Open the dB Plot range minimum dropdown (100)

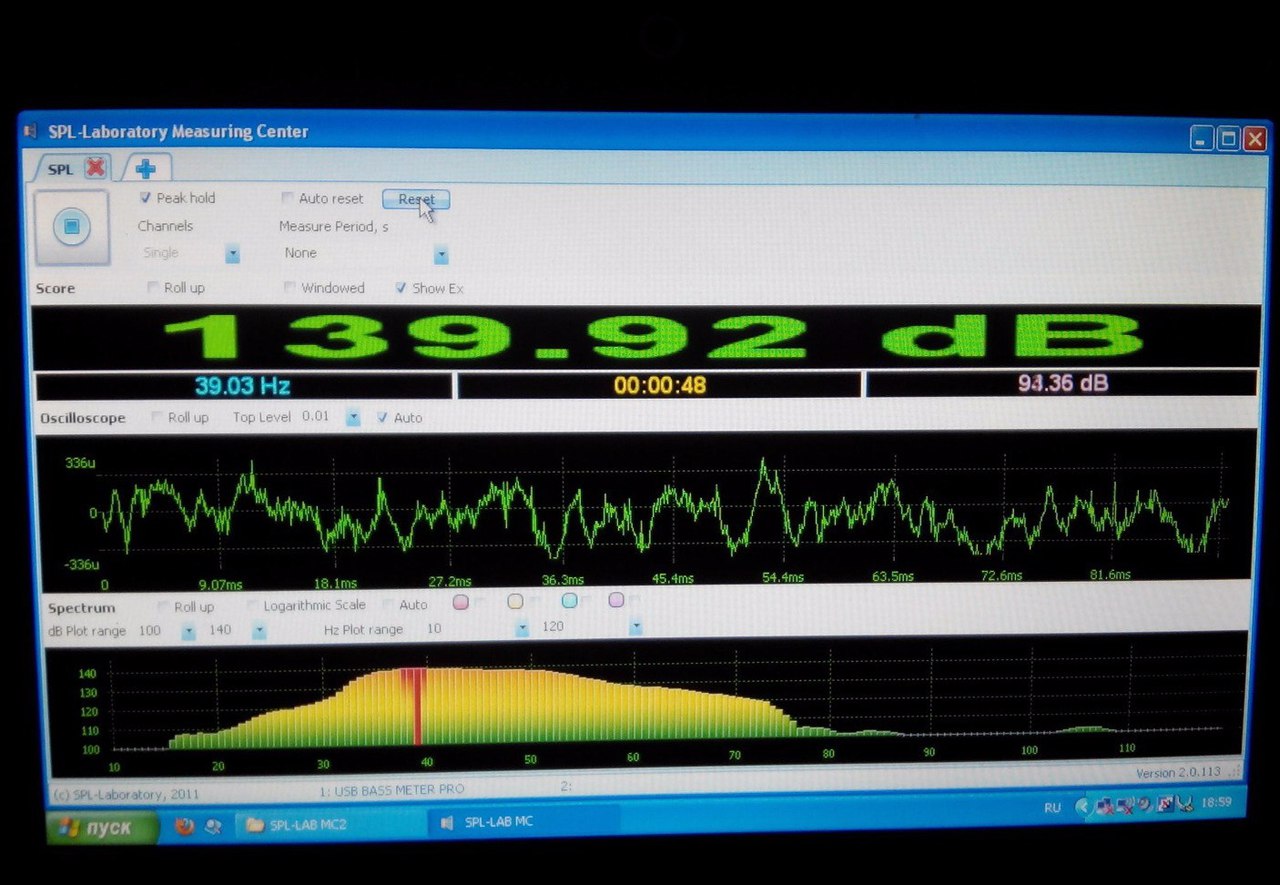click(188, 631)
